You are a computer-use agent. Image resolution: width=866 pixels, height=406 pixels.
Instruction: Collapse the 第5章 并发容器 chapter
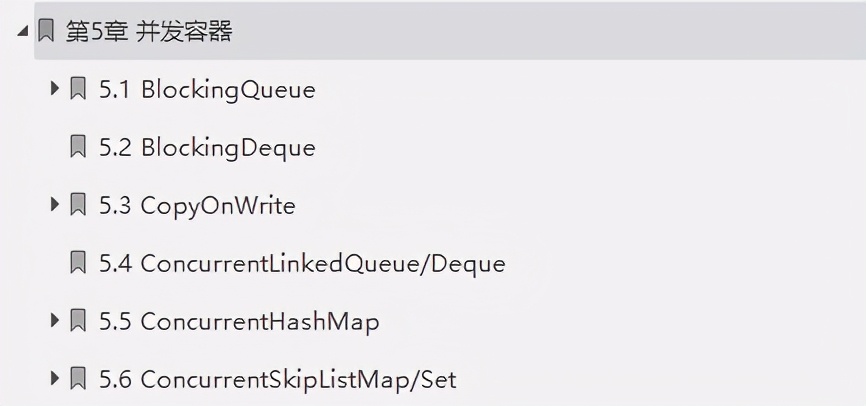(22, 31)
